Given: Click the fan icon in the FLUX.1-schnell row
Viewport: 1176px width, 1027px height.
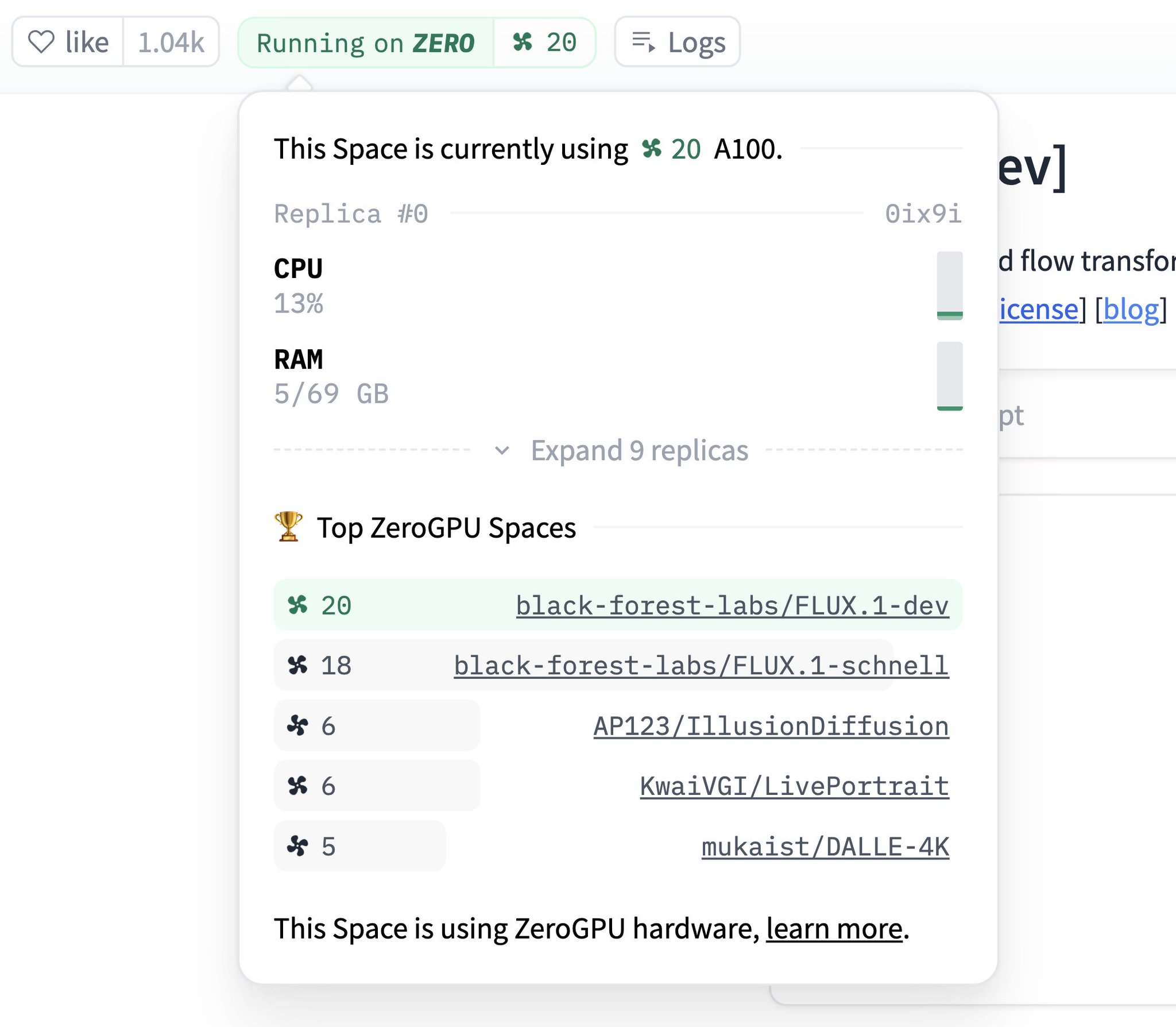Looking at the screenshot, I should (297, 666).
